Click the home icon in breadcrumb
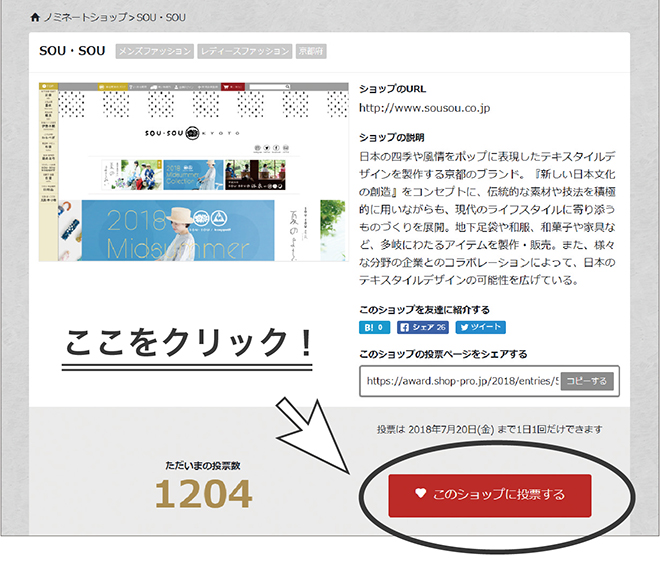Viewport: 660px width, 565px height. 35,17
